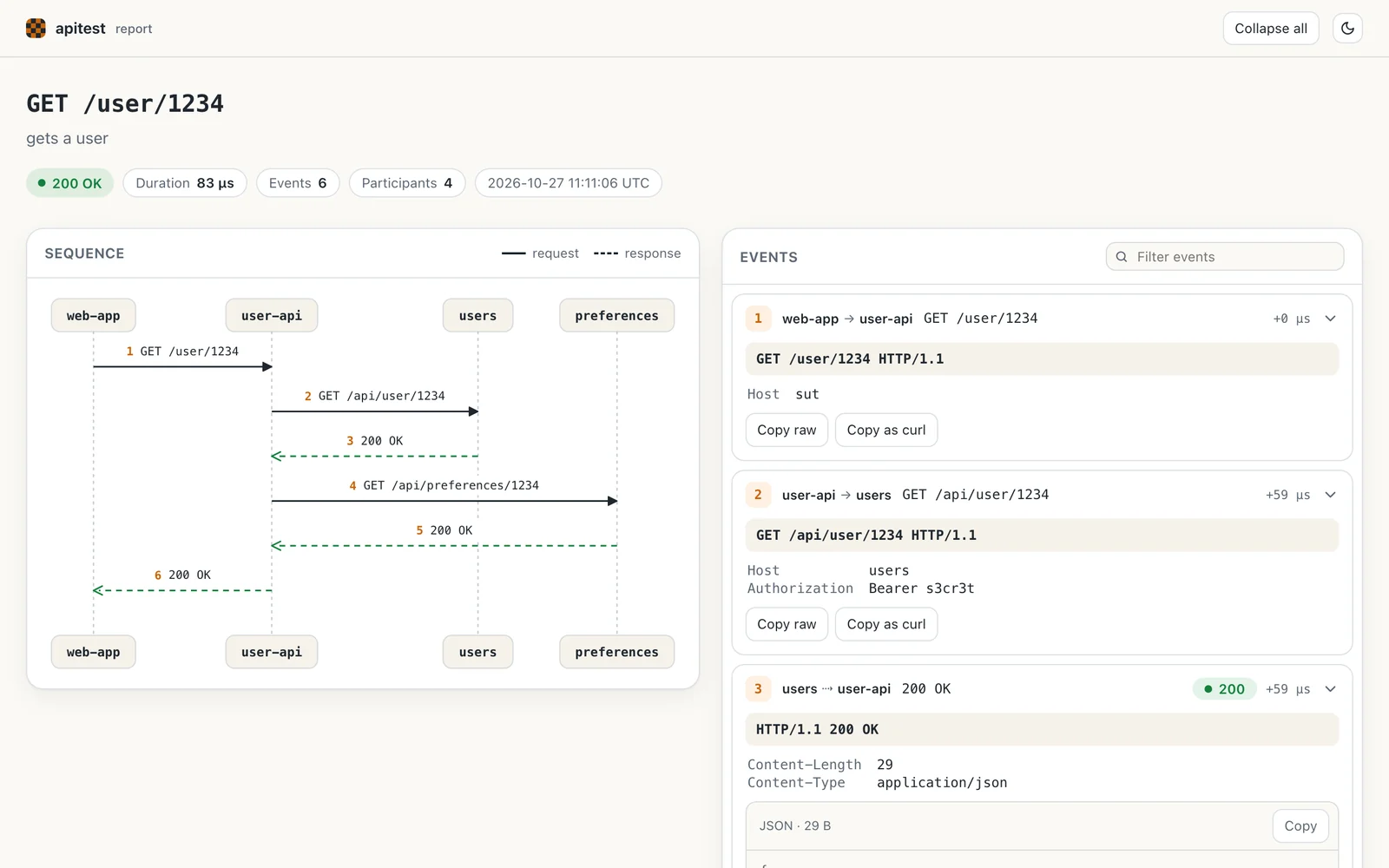Screen dimensions: 1389x868
Task: Click sequence message 3 200 OK
Action: click(374, 441)
